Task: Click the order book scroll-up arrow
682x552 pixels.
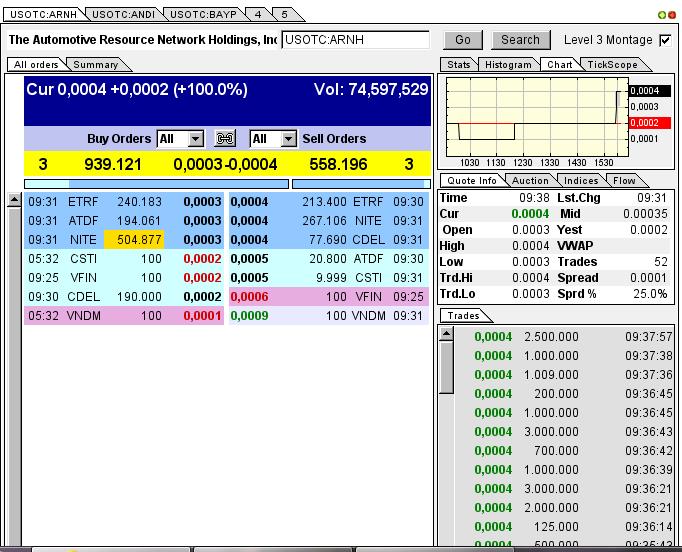Action: pos(14,200)
